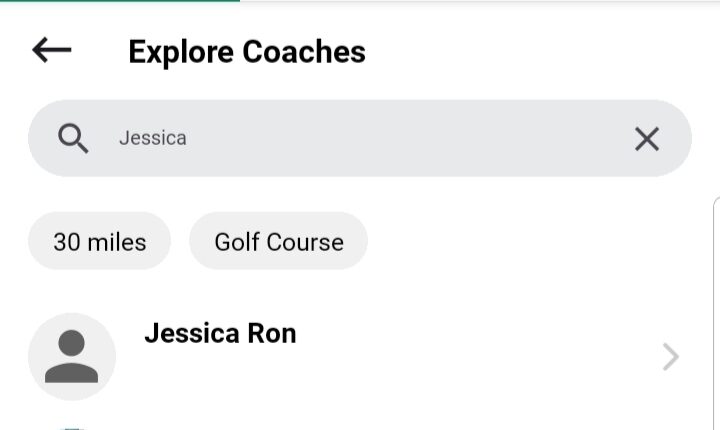Tap the number 30 on the distance chip
This screenshot has width=720, height=430.
pyautogui.click(x=66, y=242)
